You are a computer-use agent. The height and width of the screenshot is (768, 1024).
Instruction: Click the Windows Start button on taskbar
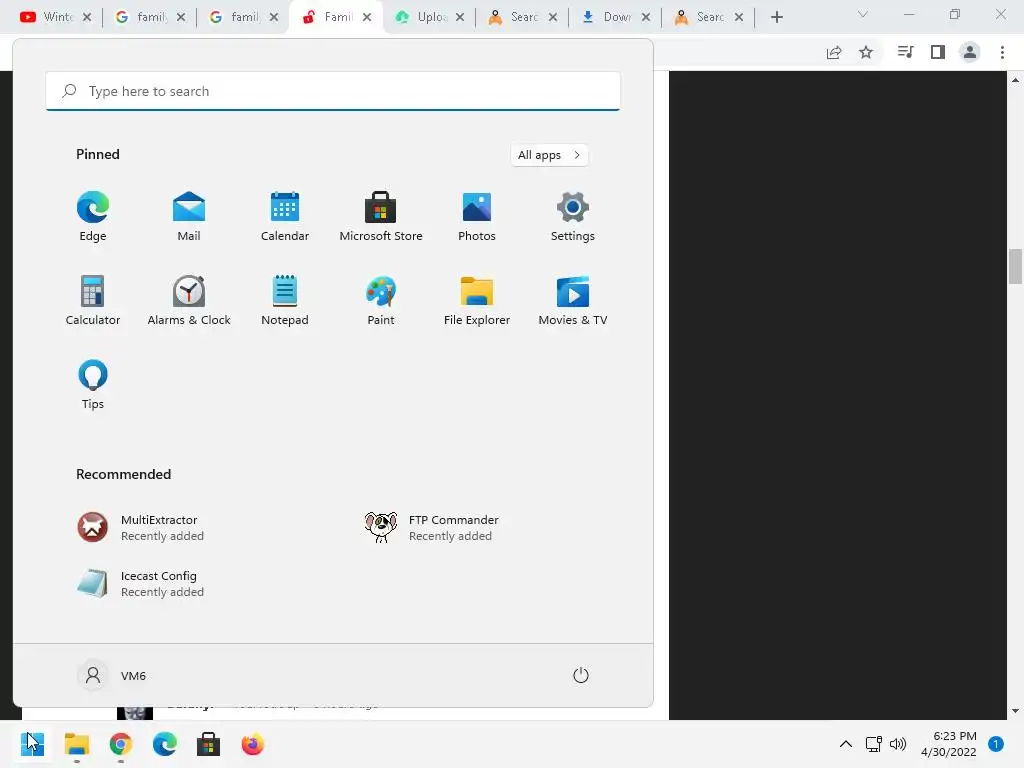32,744
